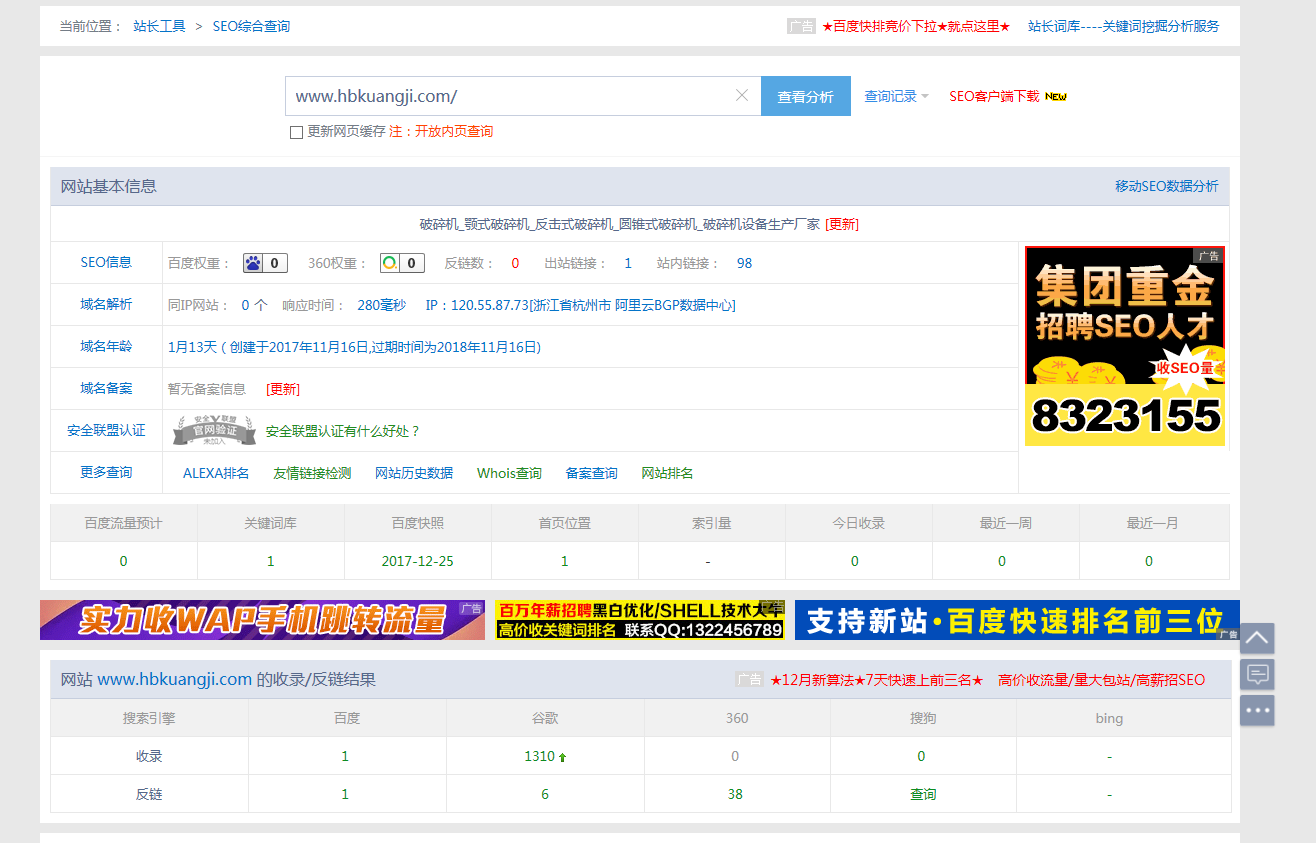The height and width of the screenshot is (843, 1316).
Task: Select the 更多查询 row label
Action: point(106,472)
